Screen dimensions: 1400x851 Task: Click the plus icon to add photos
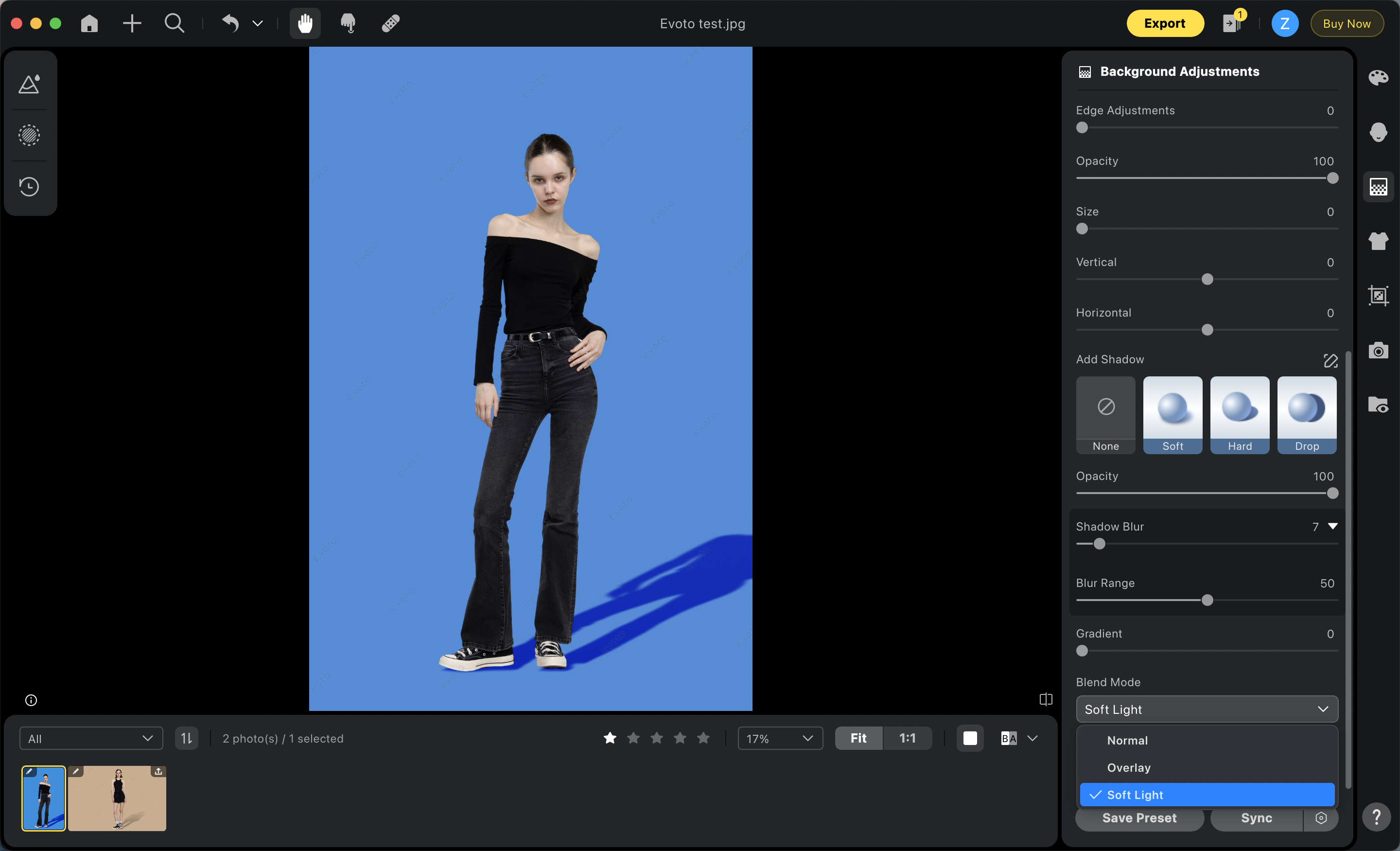tap(132, 23)
